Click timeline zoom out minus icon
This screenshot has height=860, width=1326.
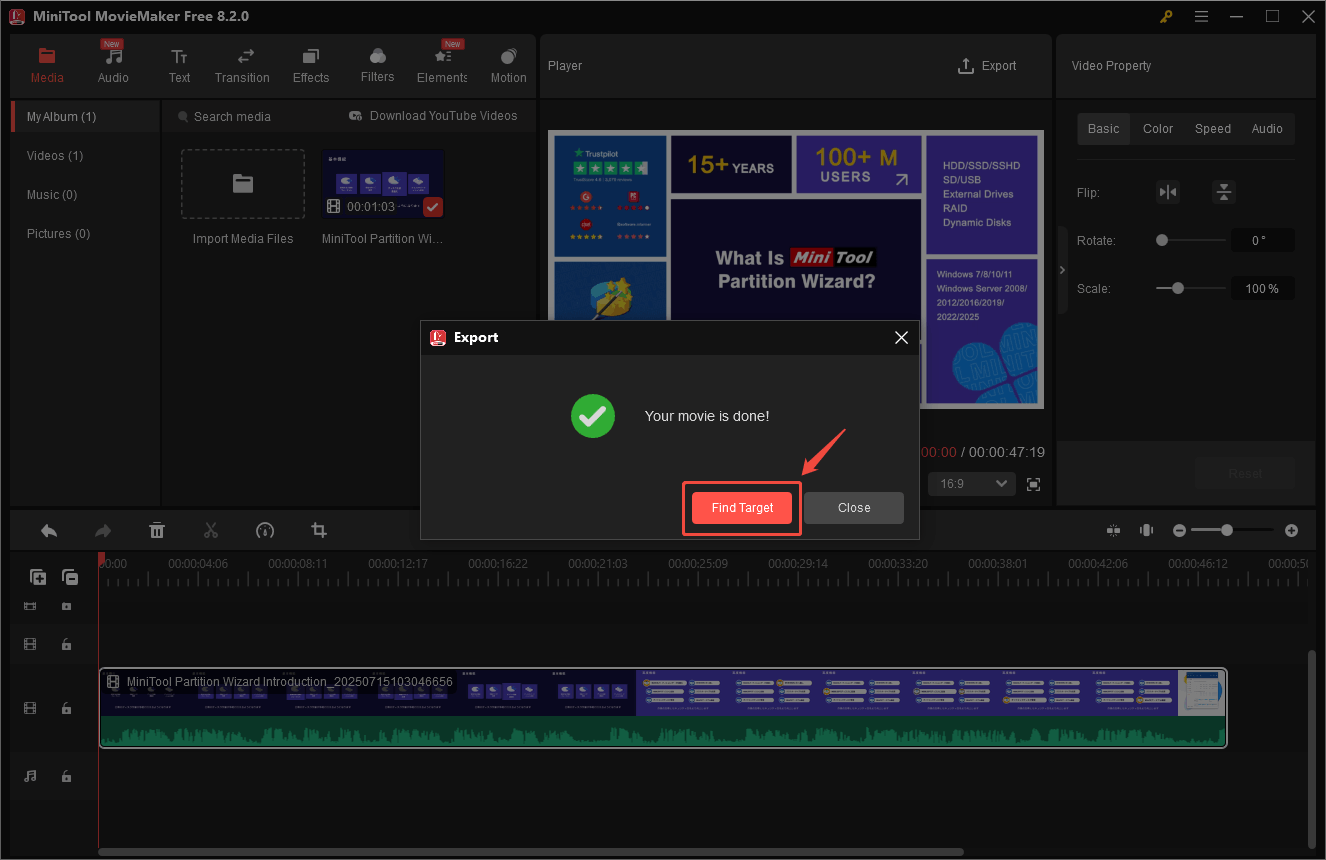click(1180, 530)
